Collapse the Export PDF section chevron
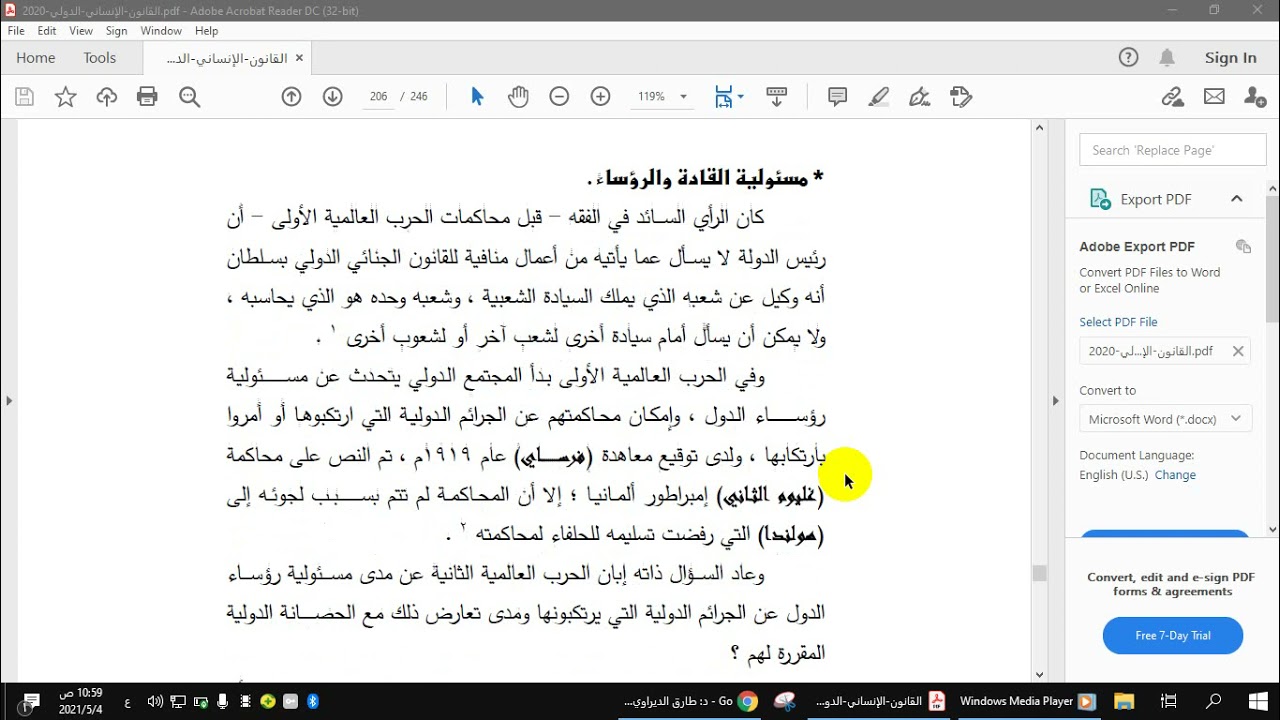This screenshot has width=1280, height=720. [1237, 199]
